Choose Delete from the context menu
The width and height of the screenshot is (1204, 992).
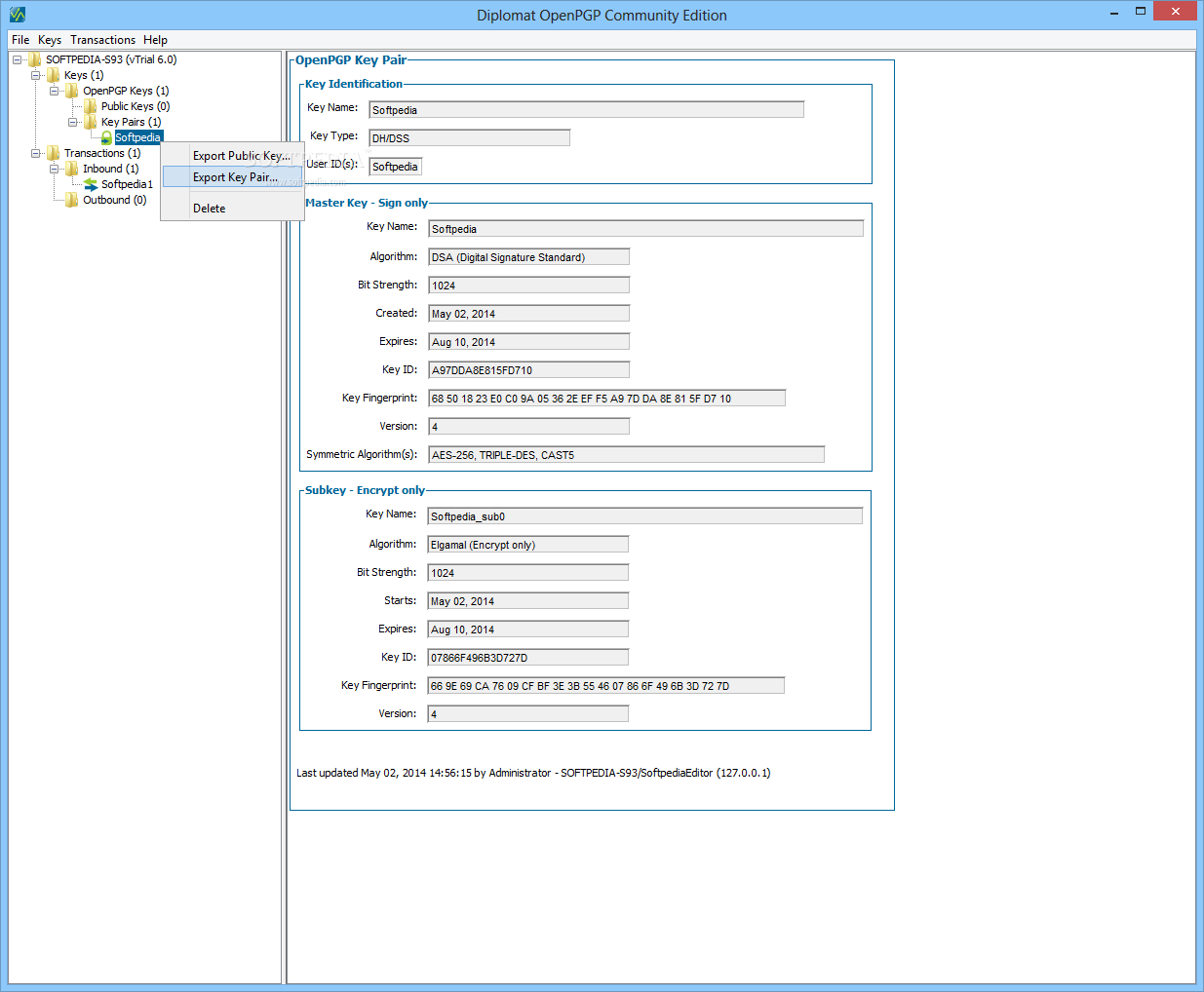[x=233, y=209]
